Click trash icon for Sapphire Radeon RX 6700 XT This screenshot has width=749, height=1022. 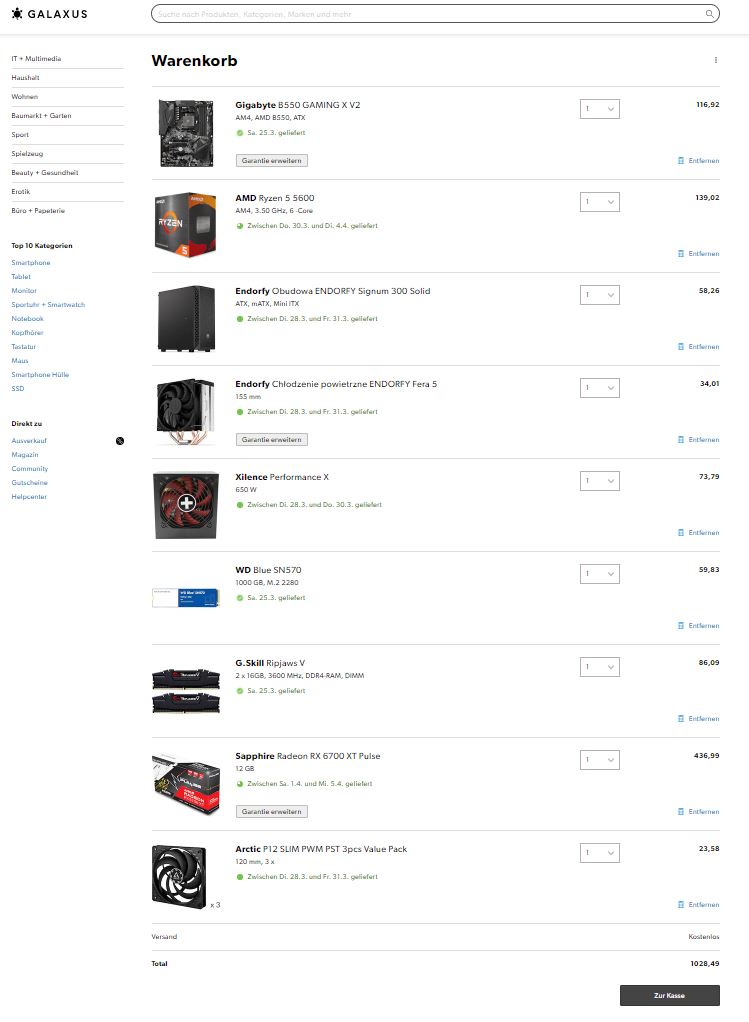681,811
